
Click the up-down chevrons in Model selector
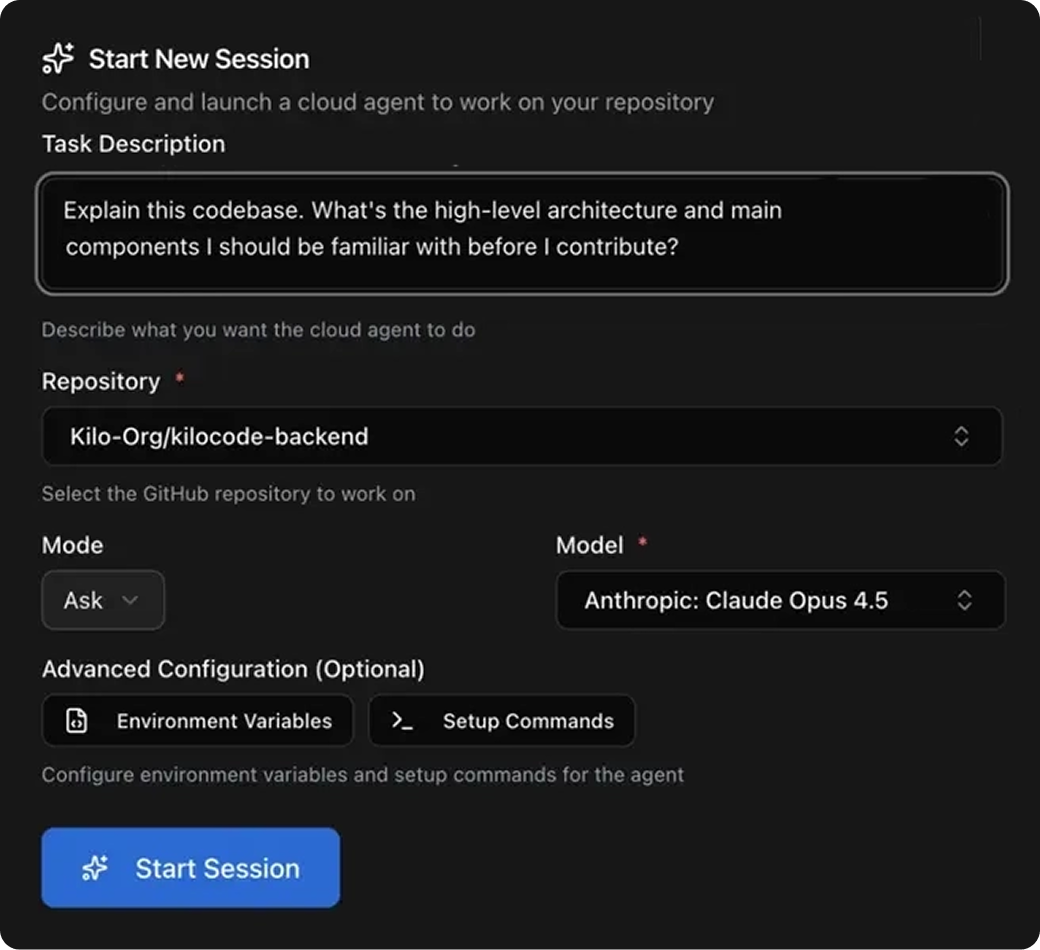coord(964,600)
